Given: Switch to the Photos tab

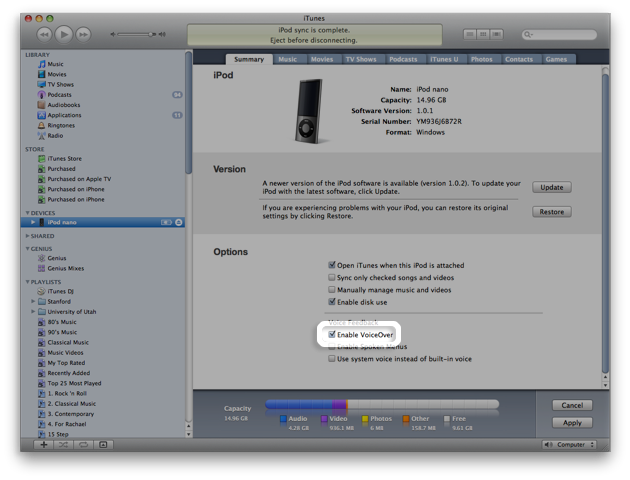Looking at the screenshot, I should pyautogui.click(x=482, y=59).
